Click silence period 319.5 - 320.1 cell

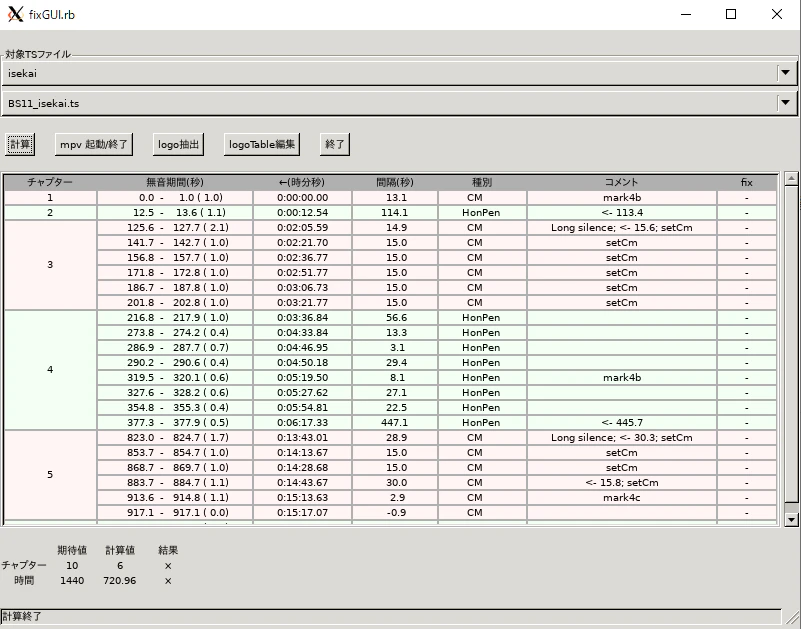(175, 378)
